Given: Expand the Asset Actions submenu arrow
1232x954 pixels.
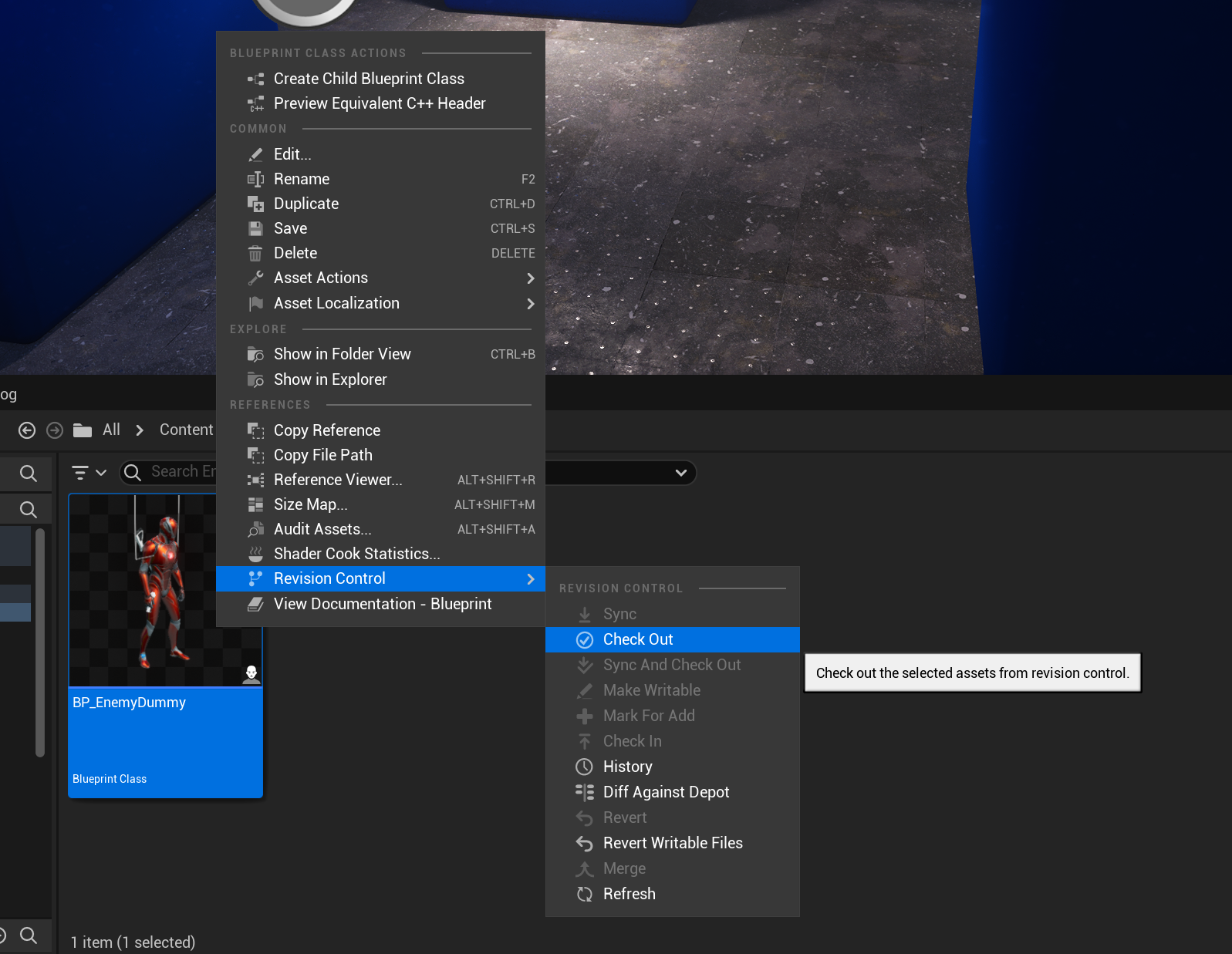Looking at the screenshot, I should tap(530, 278).
